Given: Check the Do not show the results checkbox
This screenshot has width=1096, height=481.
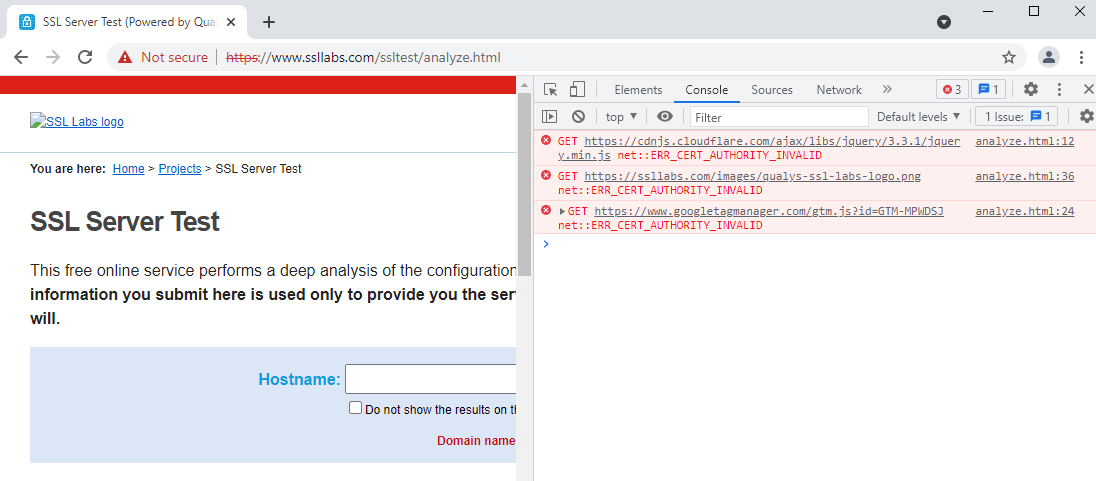Looking at the screenshot, I should click(356, 408).
